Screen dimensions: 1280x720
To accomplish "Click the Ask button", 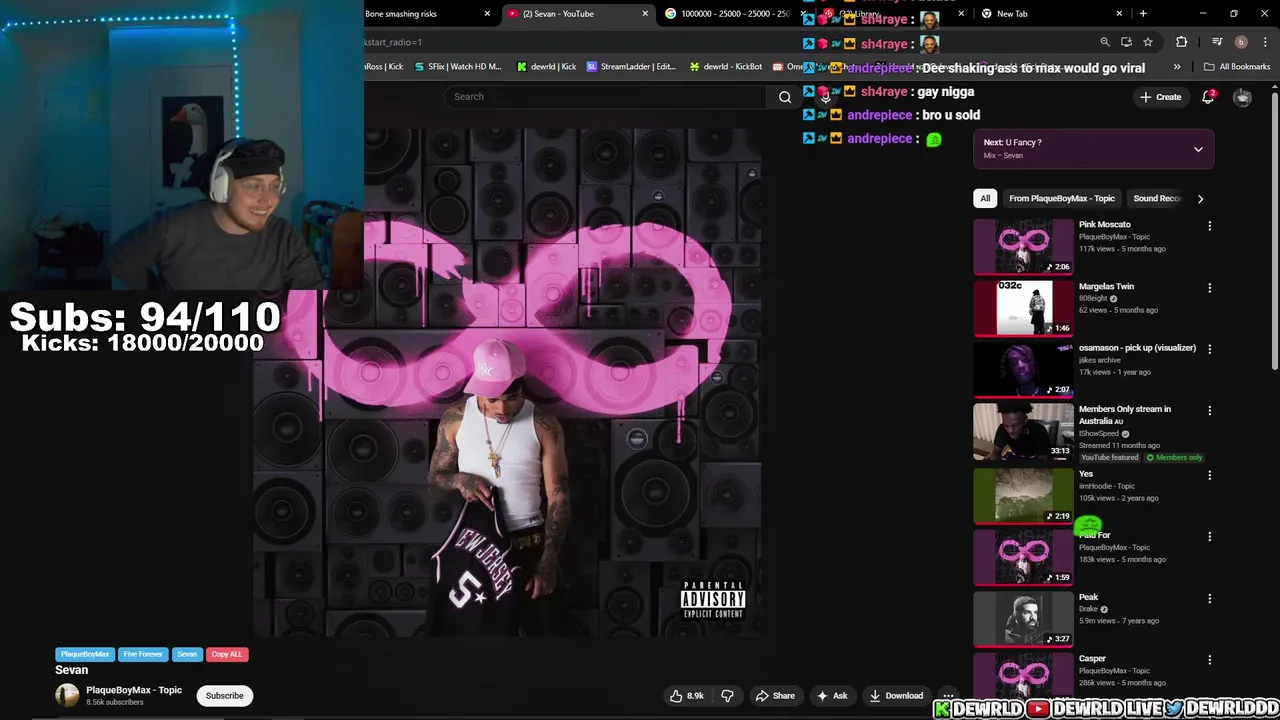I will tap(832, 696).
